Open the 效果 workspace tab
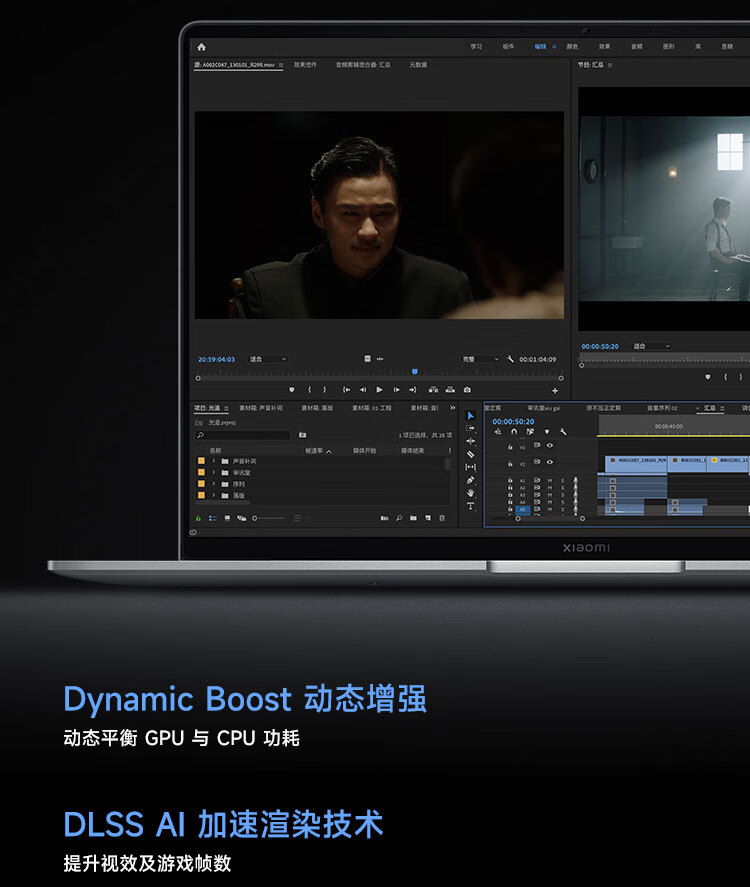This screenshot has height=887, width=750. (x=605, y=46)
